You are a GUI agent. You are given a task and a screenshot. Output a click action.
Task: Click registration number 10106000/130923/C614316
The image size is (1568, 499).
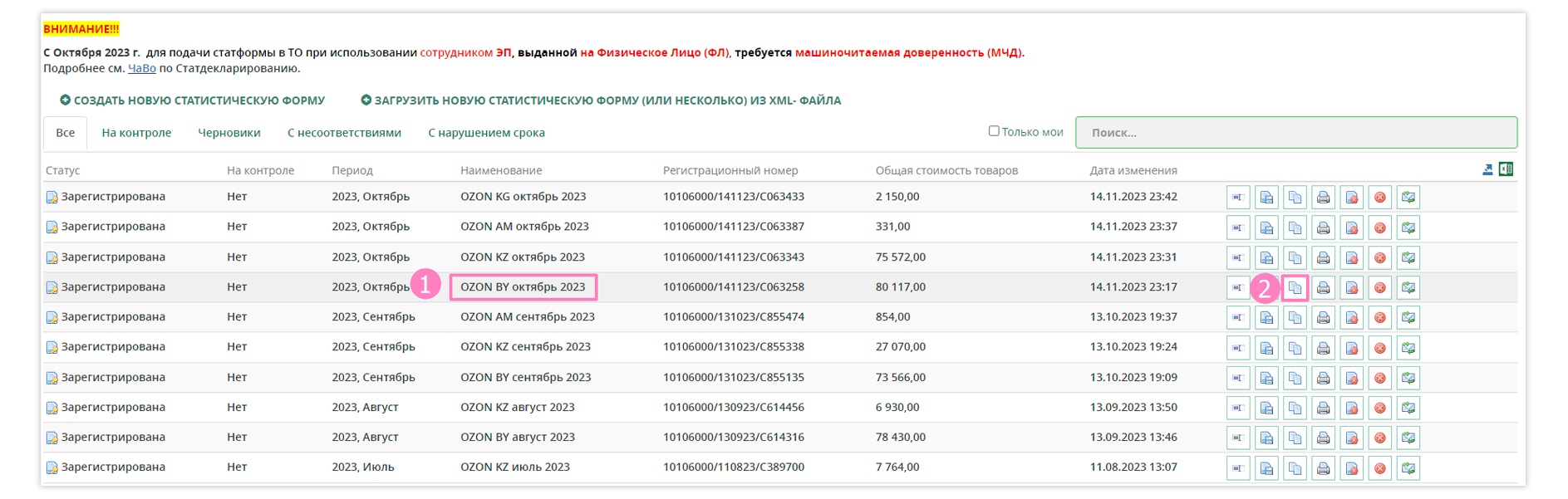pyautogui.click(x=734, y=438)
